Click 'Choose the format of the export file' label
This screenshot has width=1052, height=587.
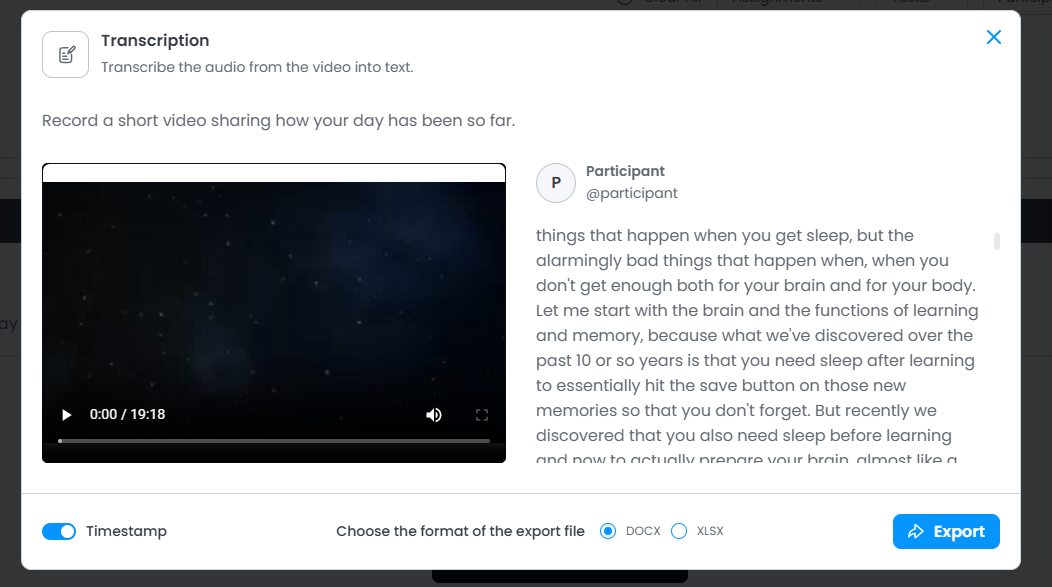coord(460,531)
